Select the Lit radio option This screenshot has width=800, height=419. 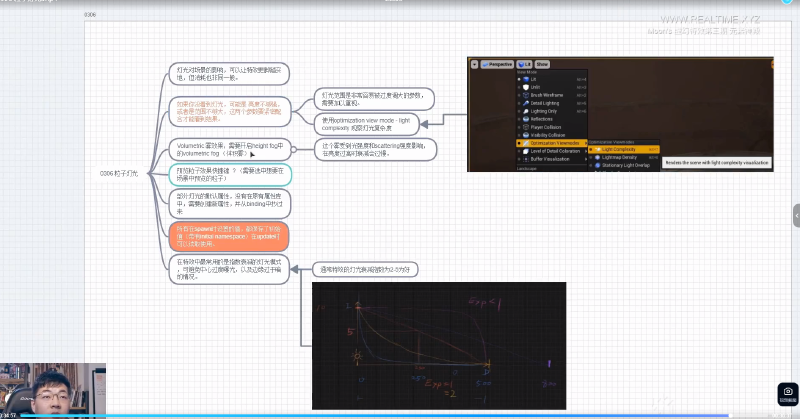click(519, 79)
